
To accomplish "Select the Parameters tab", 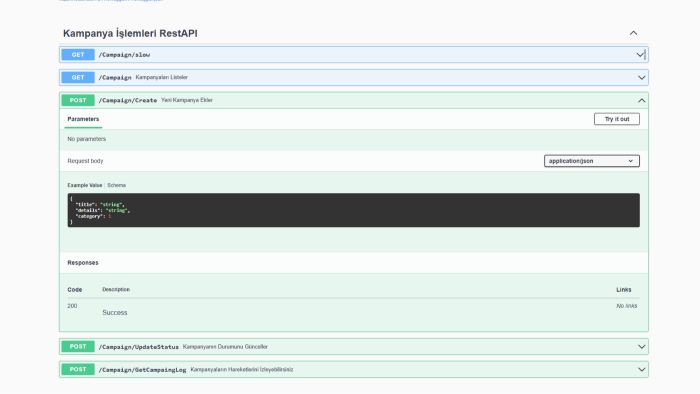I will 83,119.
